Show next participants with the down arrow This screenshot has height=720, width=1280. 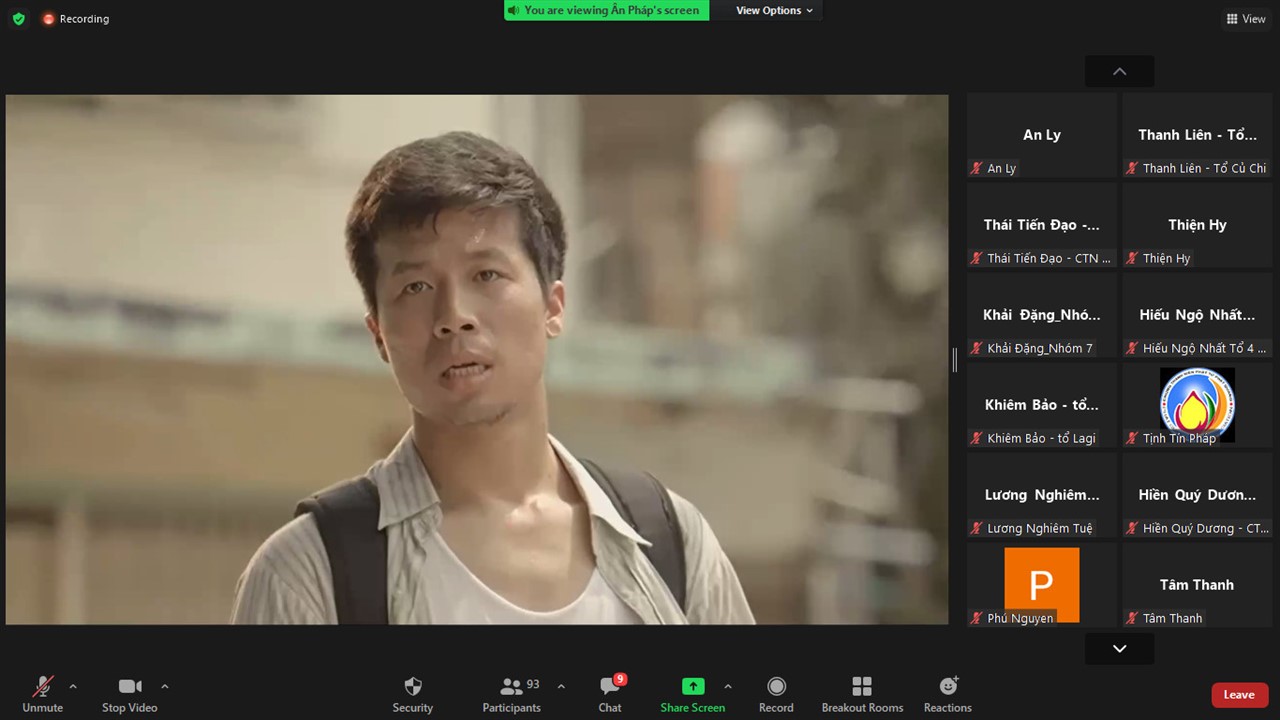1120,649
